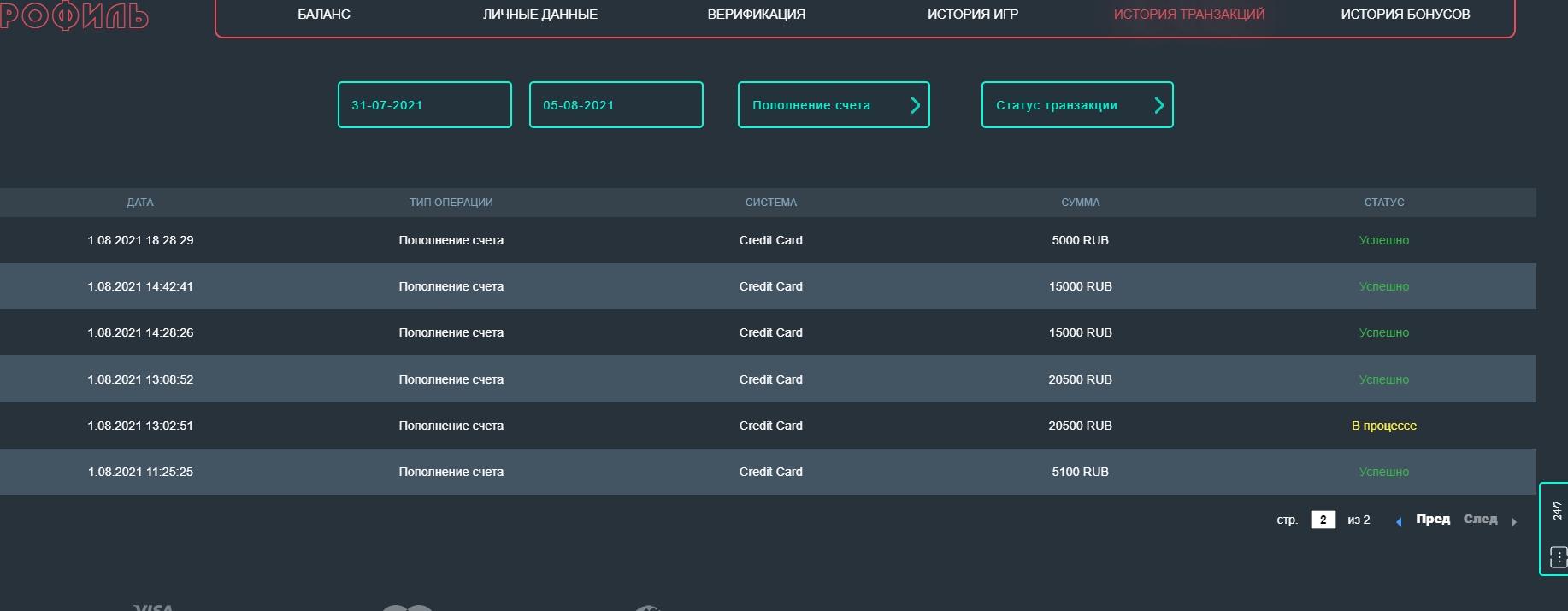The height and width of the screenshot is (611, 1568).
Task: Click 20500 RUB in the 13:02:51 row
Action: click(1081, 426)
